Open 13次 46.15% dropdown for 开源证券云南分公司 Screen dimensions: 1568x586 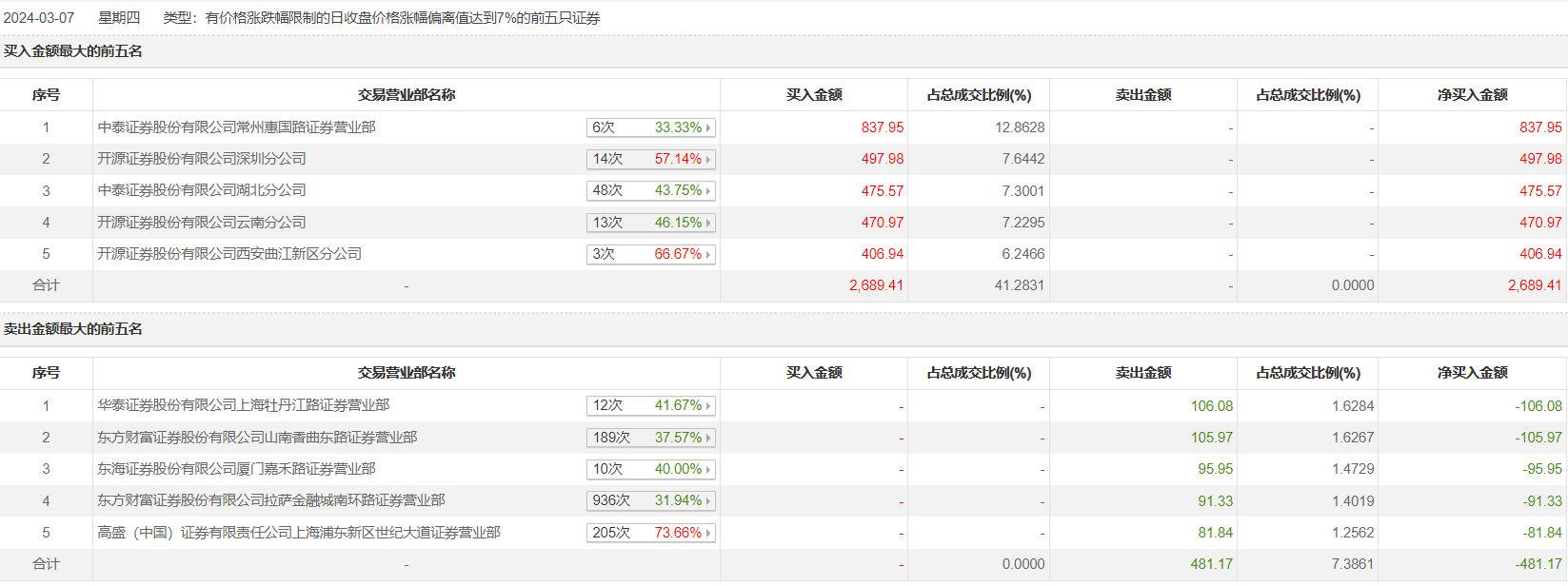click(x=650, y=223)
